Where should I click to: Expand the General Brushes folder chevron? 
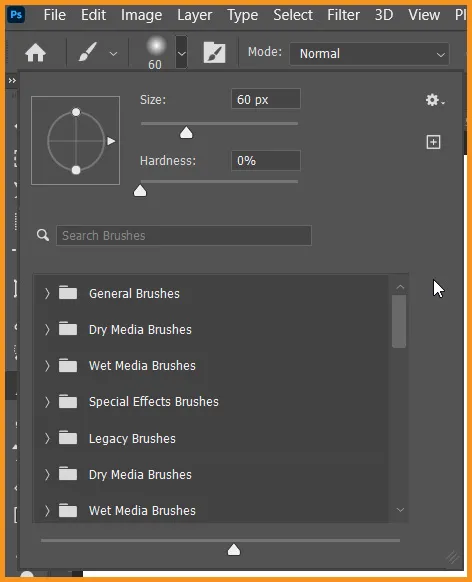click(47, 294)
